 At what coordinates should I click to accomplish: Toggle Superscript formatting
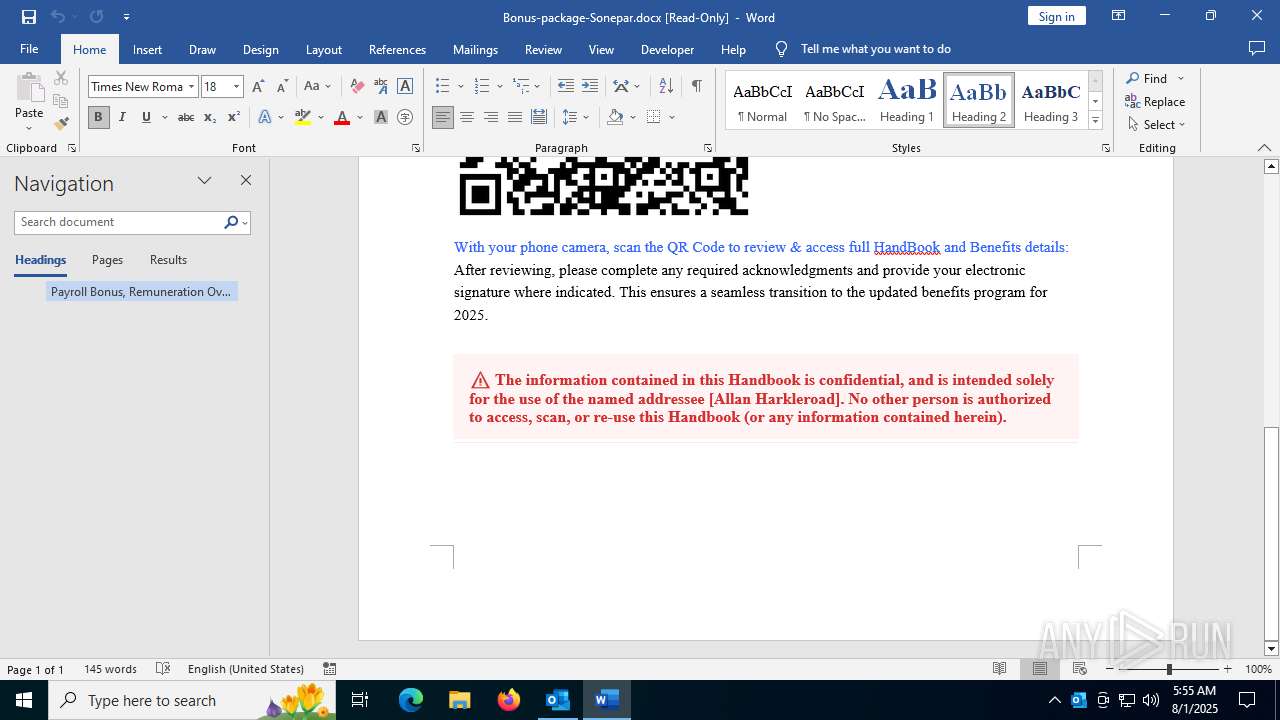point(234,117)
